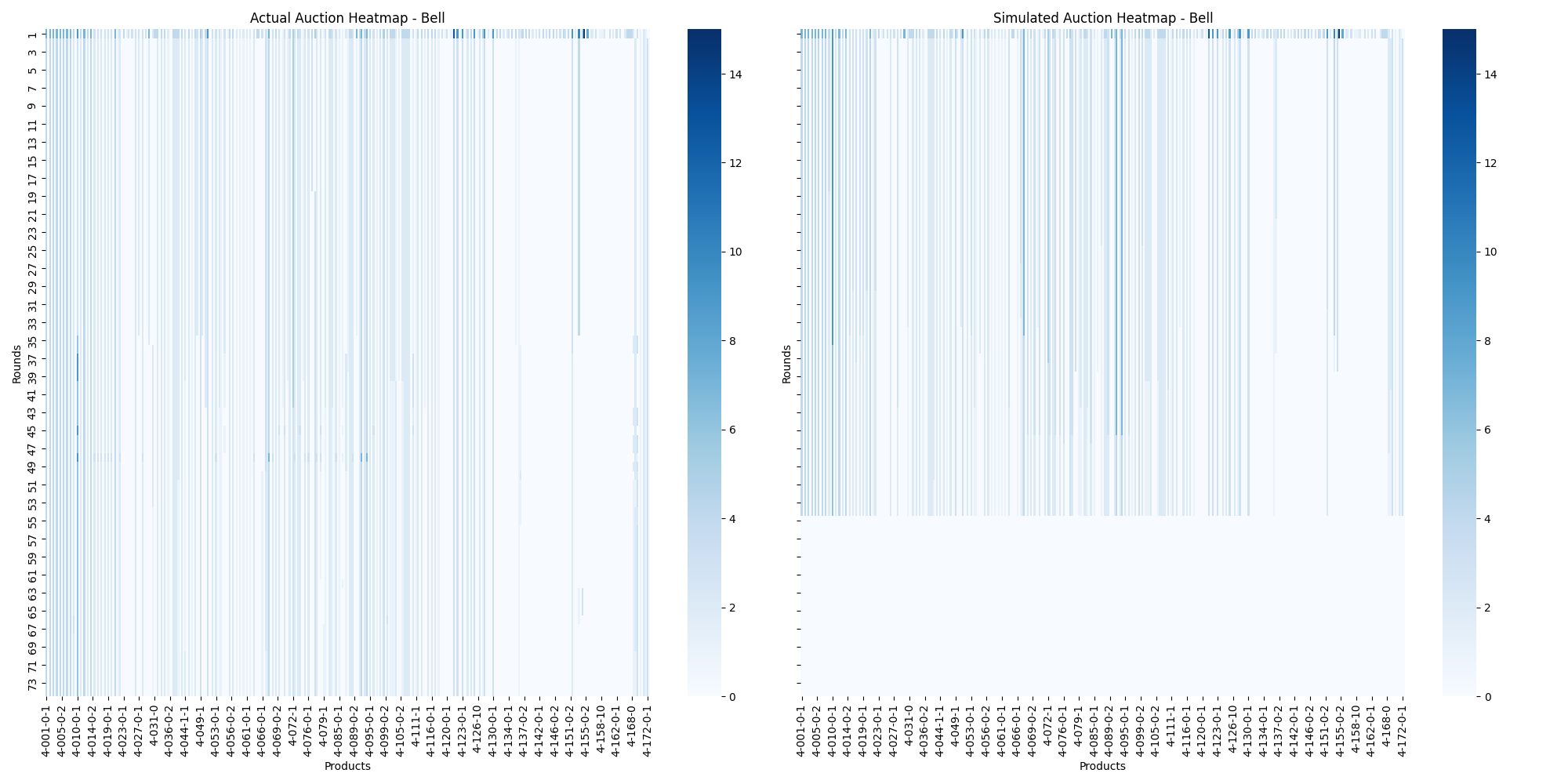Click round label 55 on the Actual heatmap
The image size is (1568, 784).
pyautogui.click(x=32, y=521)
